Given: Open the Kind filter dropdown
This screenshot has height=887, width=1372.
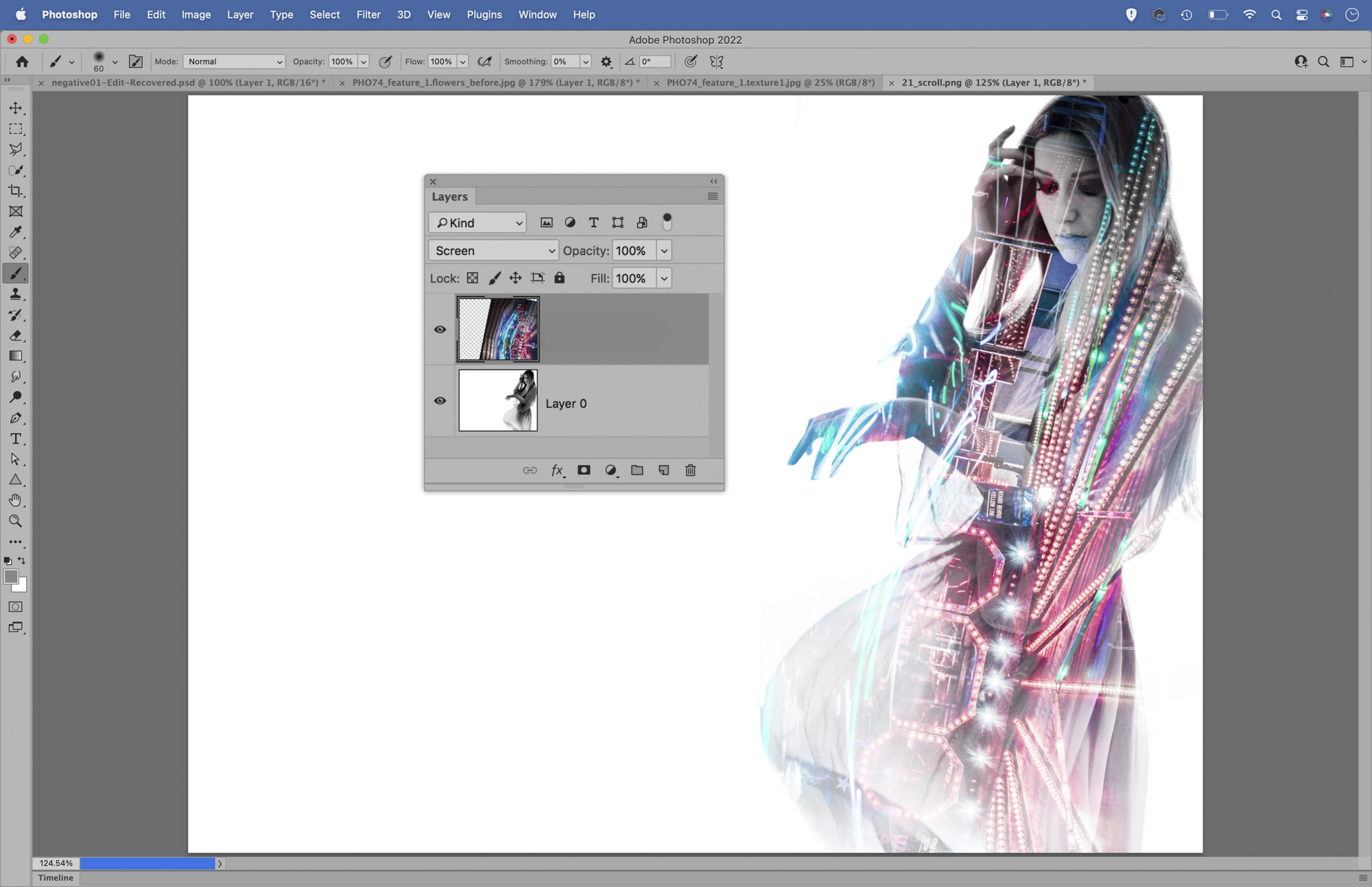Looking at the screenshot, I should pos(477,222).
